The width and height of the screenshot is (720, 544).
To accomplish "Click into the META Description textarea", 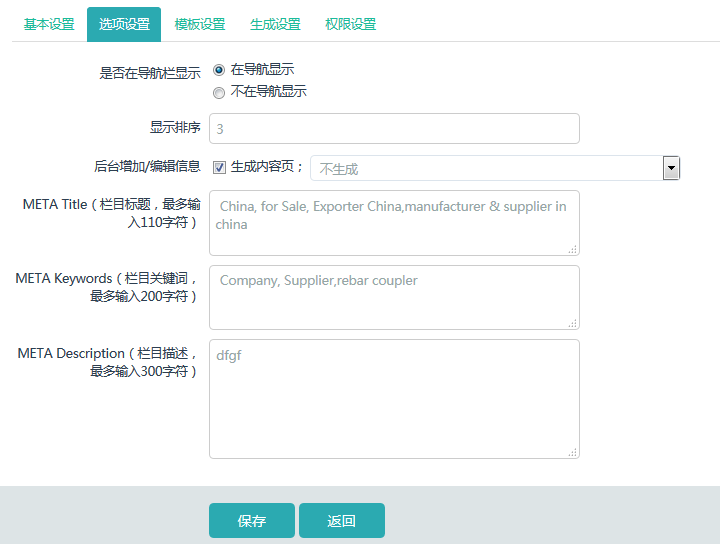I will tap(394, 399).
